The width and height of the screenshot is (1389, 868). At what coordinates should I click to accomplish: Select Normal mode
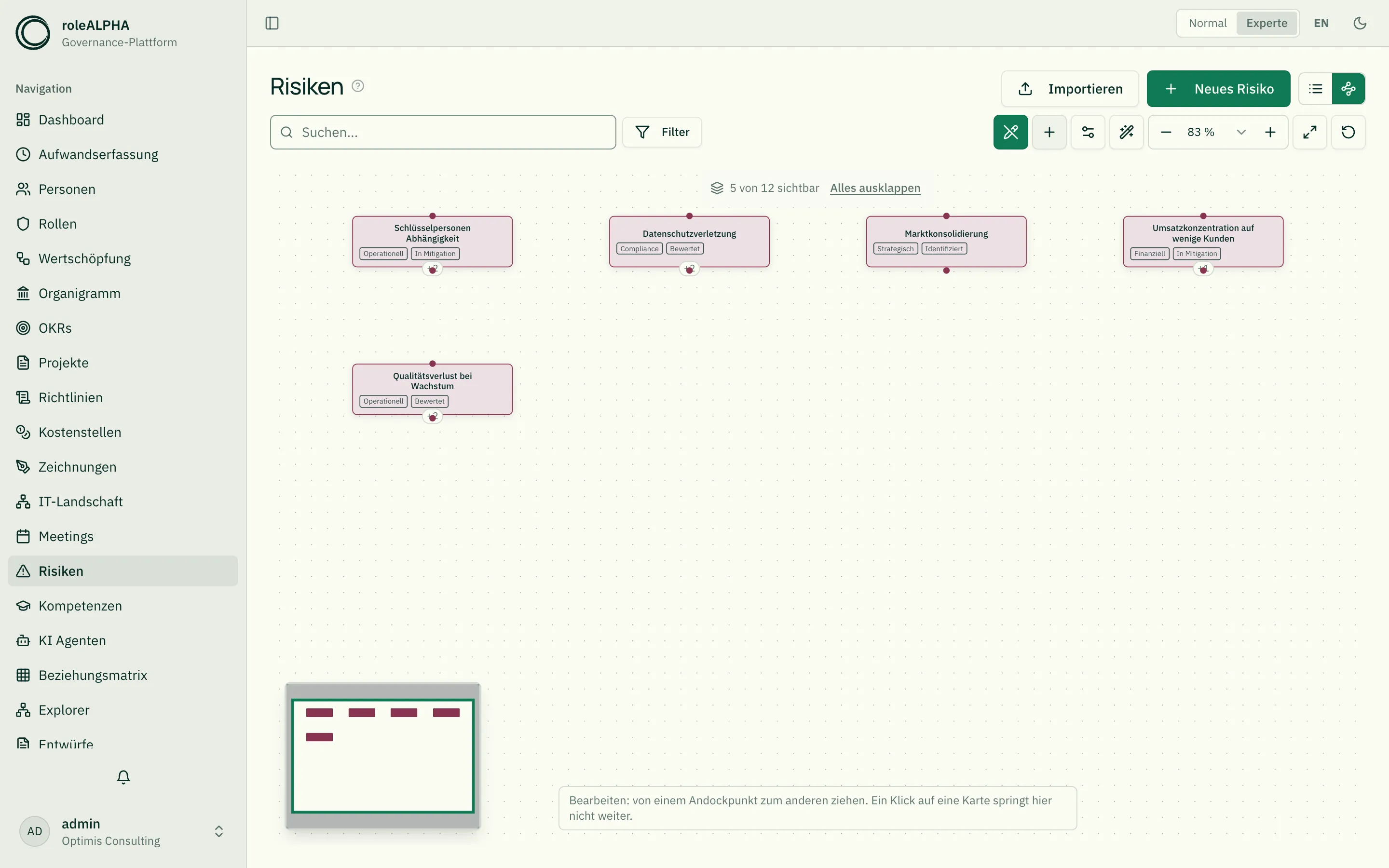(1207, 23)
